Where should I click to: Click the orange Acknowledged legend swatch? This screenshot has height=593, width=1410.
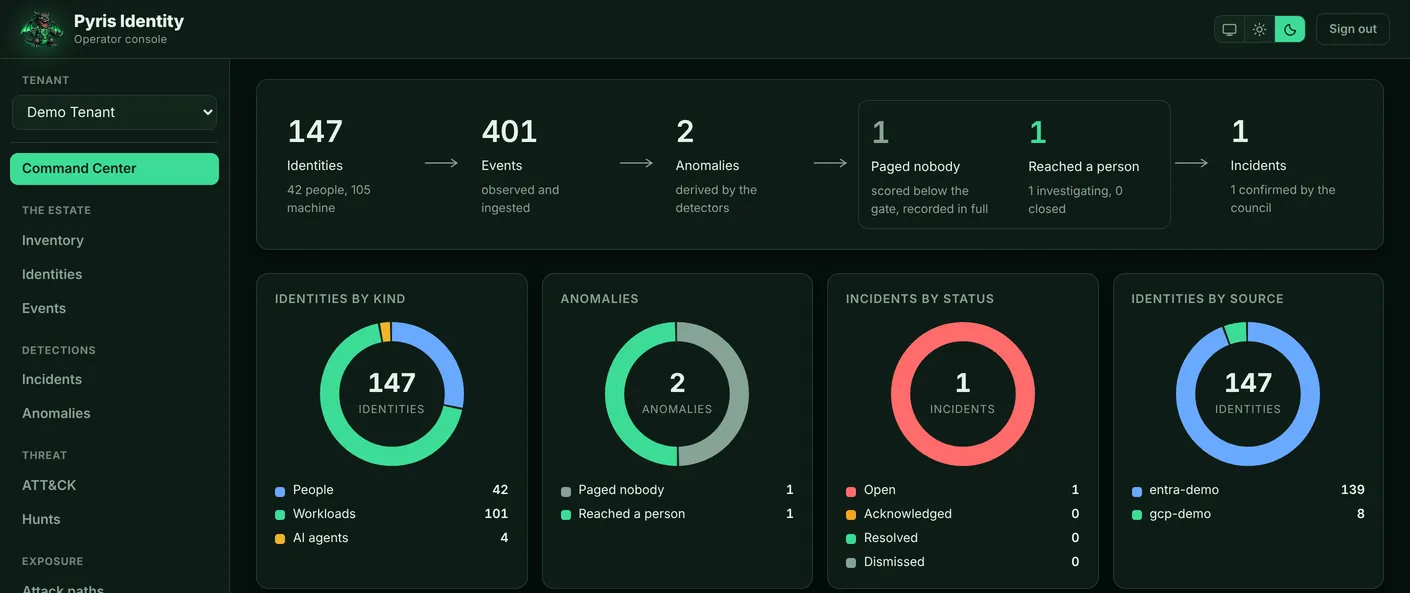click(x=851, y=515)
